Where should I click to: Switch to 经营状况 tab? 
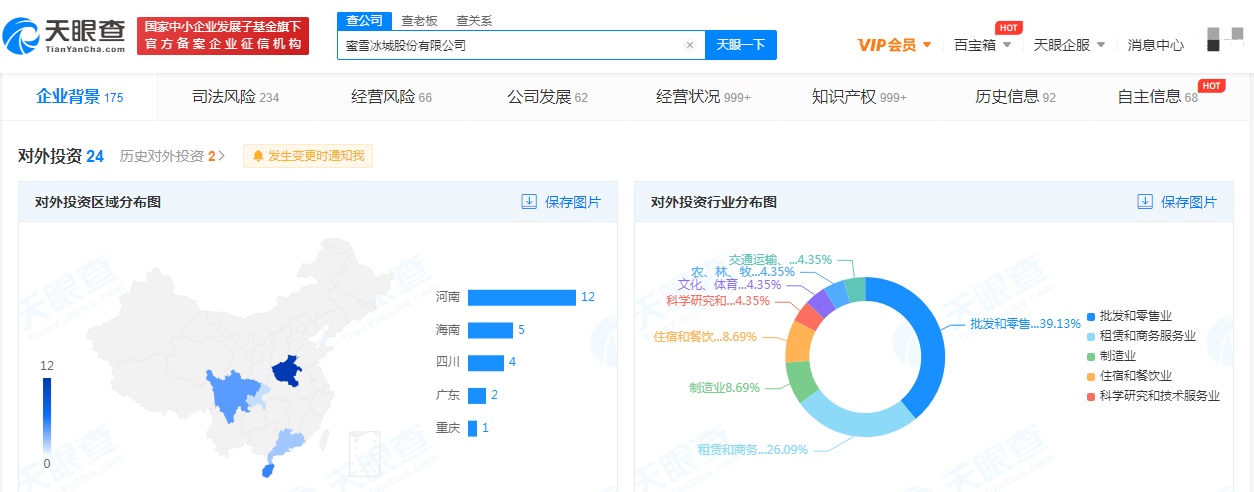[703, 97]
